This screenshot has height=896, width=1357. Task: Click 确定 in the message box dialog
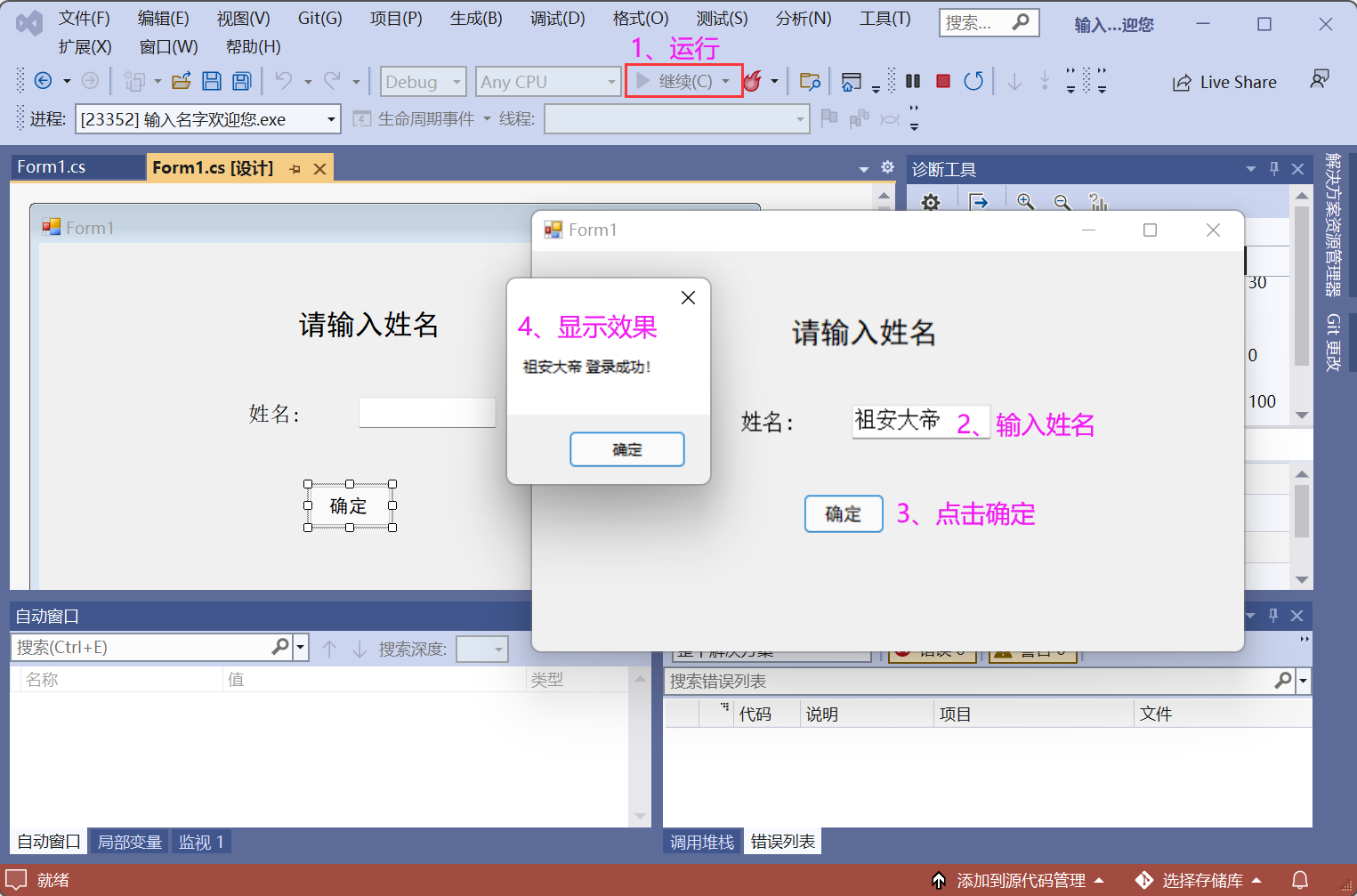(627, 449)
